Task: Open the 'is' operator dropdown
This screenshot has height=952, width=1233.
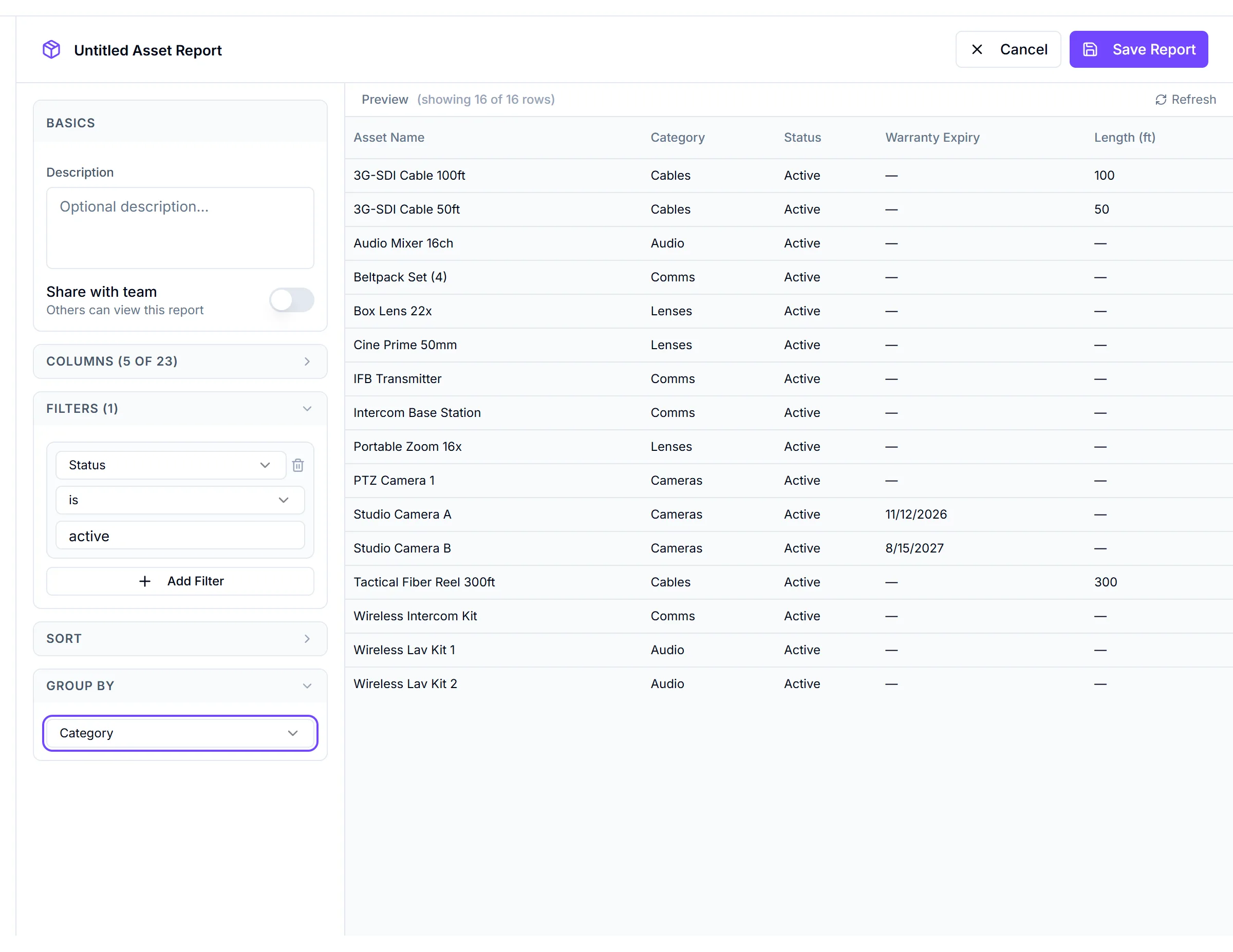Action: (180, 500)
